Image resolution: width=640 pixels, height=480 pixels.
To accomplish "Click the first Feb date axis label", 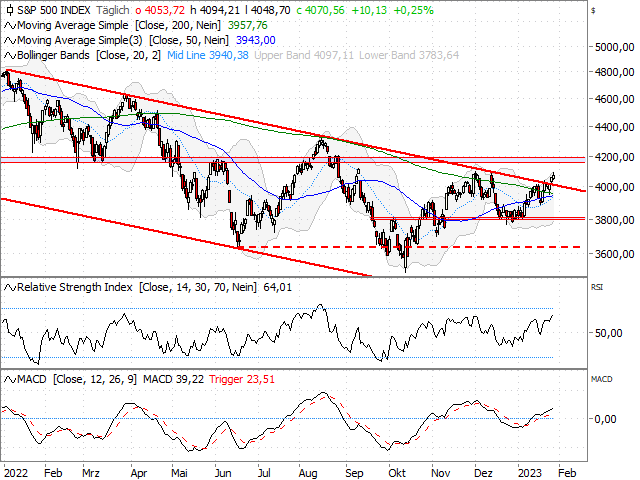I will [53, 473].
